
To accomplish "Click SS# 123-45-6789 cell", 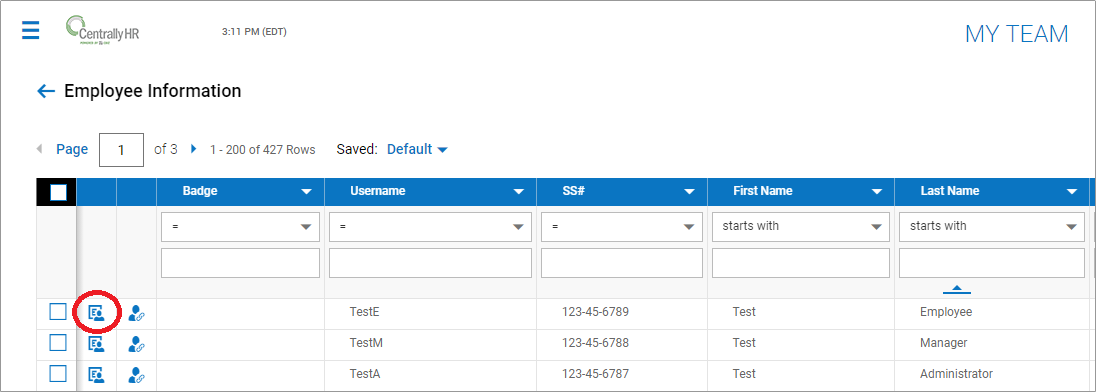I will click(x=596, y=312).
